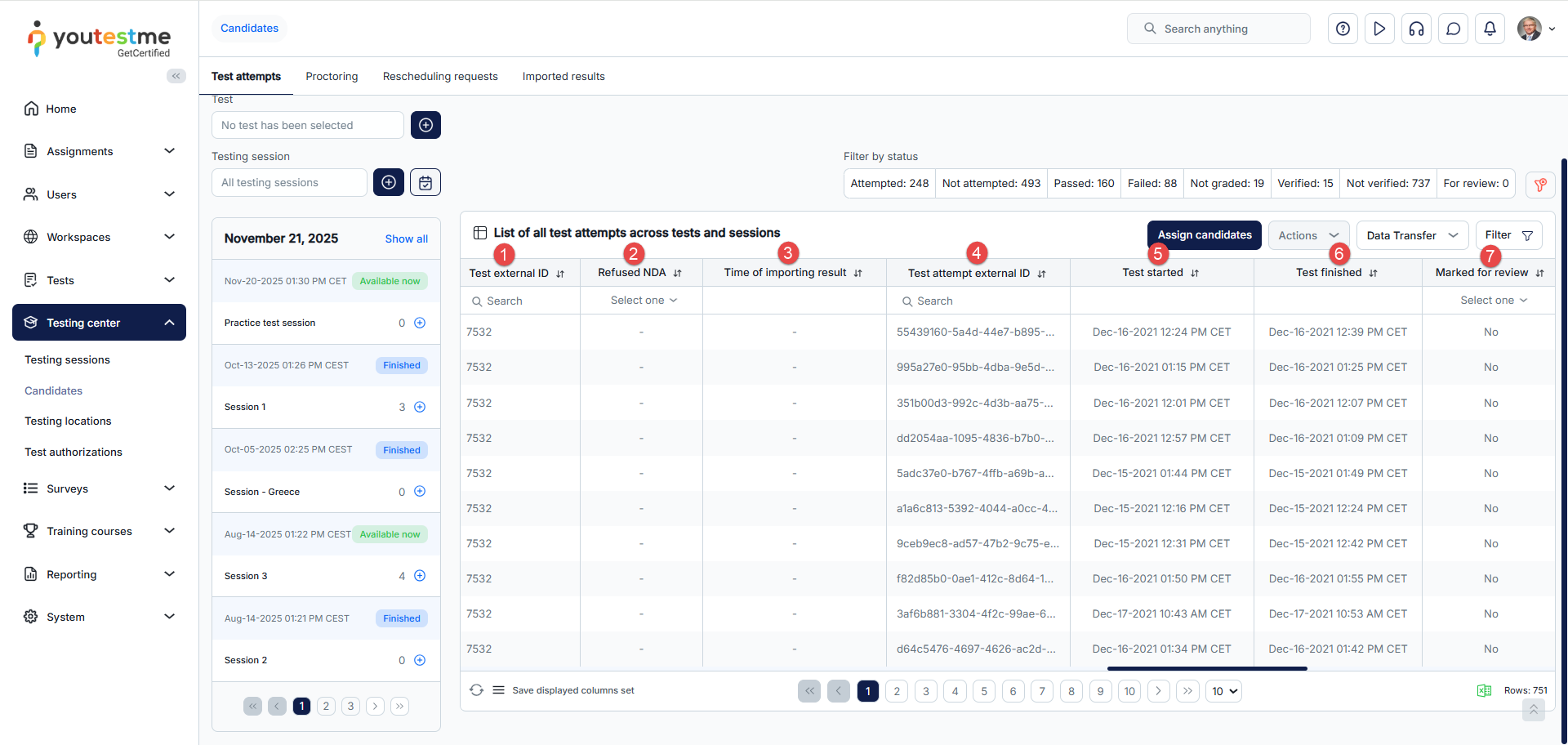Viewport: 1568px width, 745px height.
Task: Open the help question mark icon
Action: (x=1343, y=29)
